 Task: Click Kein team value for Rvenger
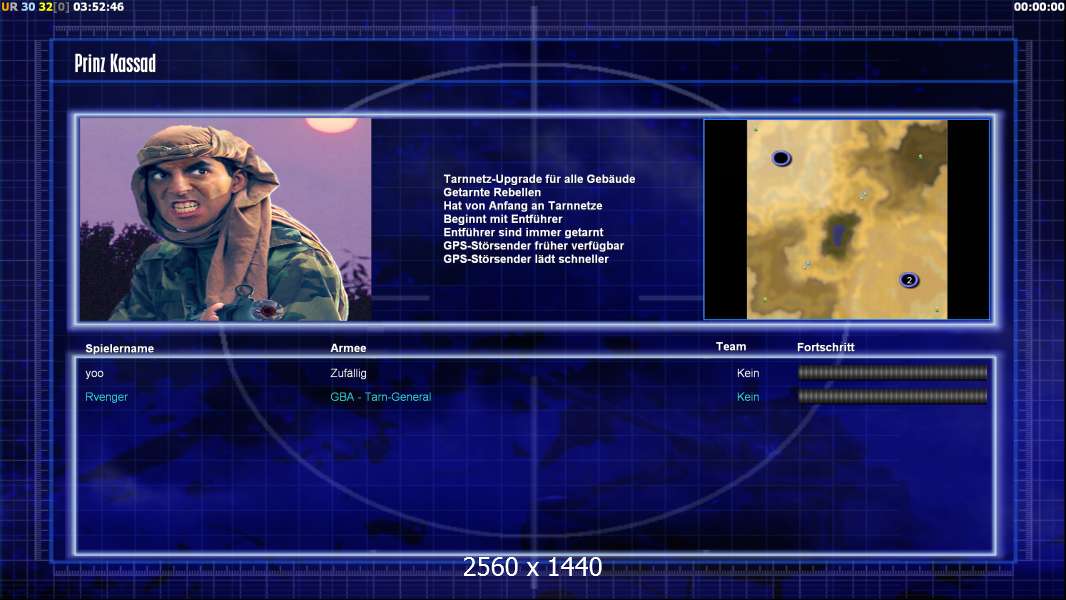[x=748, y=397]
